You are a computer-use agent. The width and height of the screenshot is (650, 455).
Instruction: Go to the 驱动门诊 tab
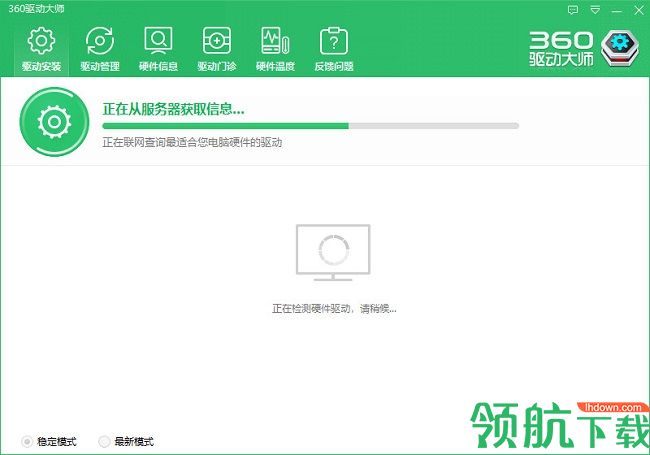217,49
